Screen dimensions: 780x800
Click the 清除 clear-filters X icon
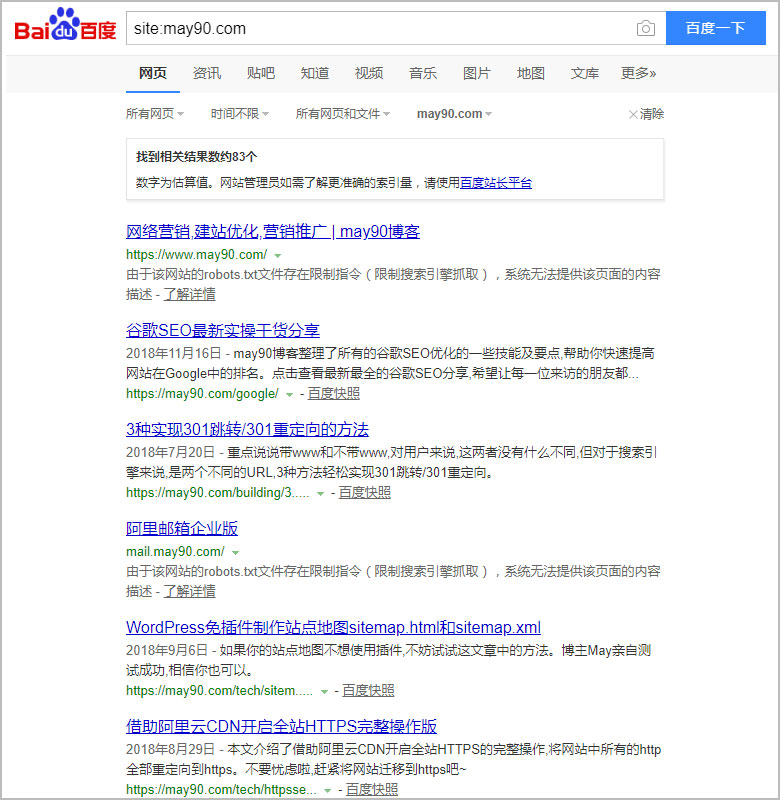(x=633, y=114)
